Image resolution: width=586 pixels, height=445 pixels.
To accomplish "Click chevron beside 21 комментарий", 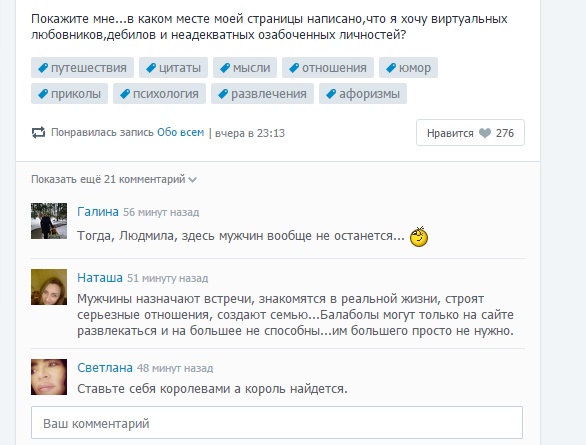I will [192, 180].
